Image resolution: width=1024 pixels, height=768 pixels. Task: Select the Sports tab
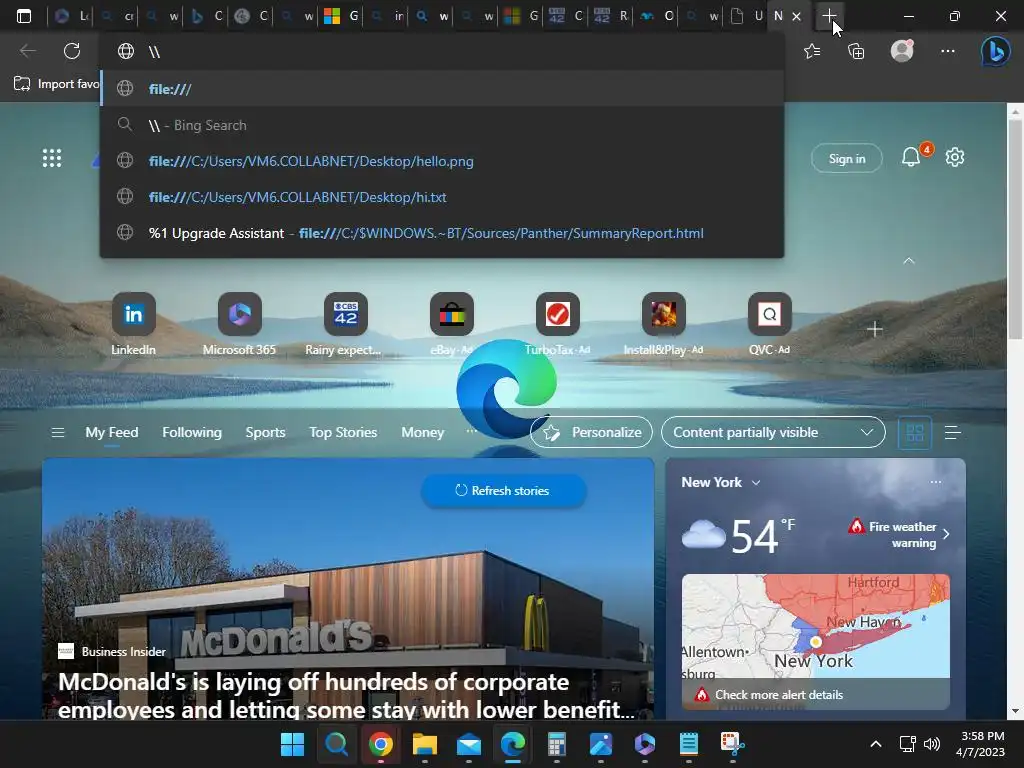(x=265, y=432)
